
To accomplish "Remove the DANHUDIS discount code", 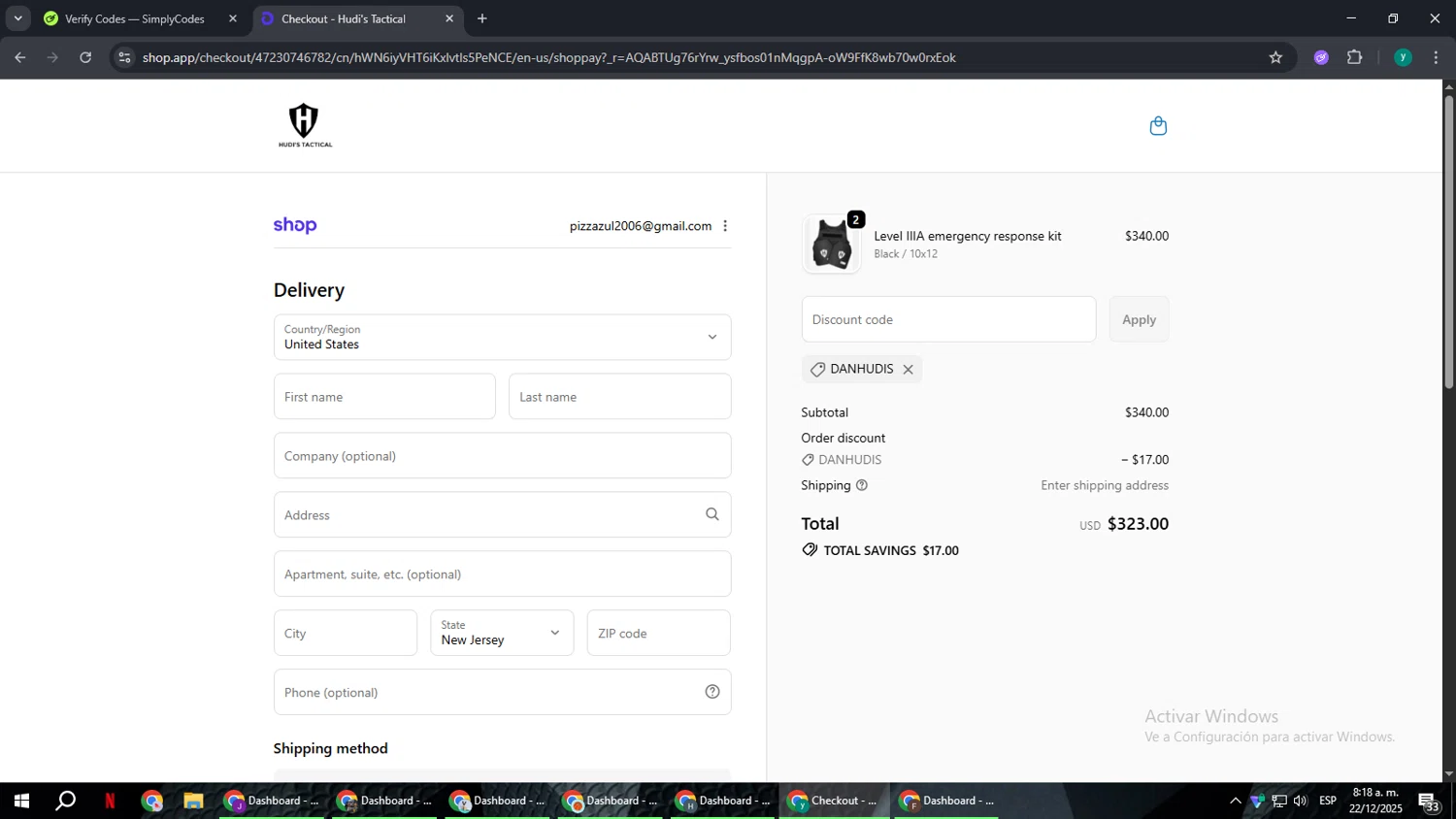I will 908,369.
